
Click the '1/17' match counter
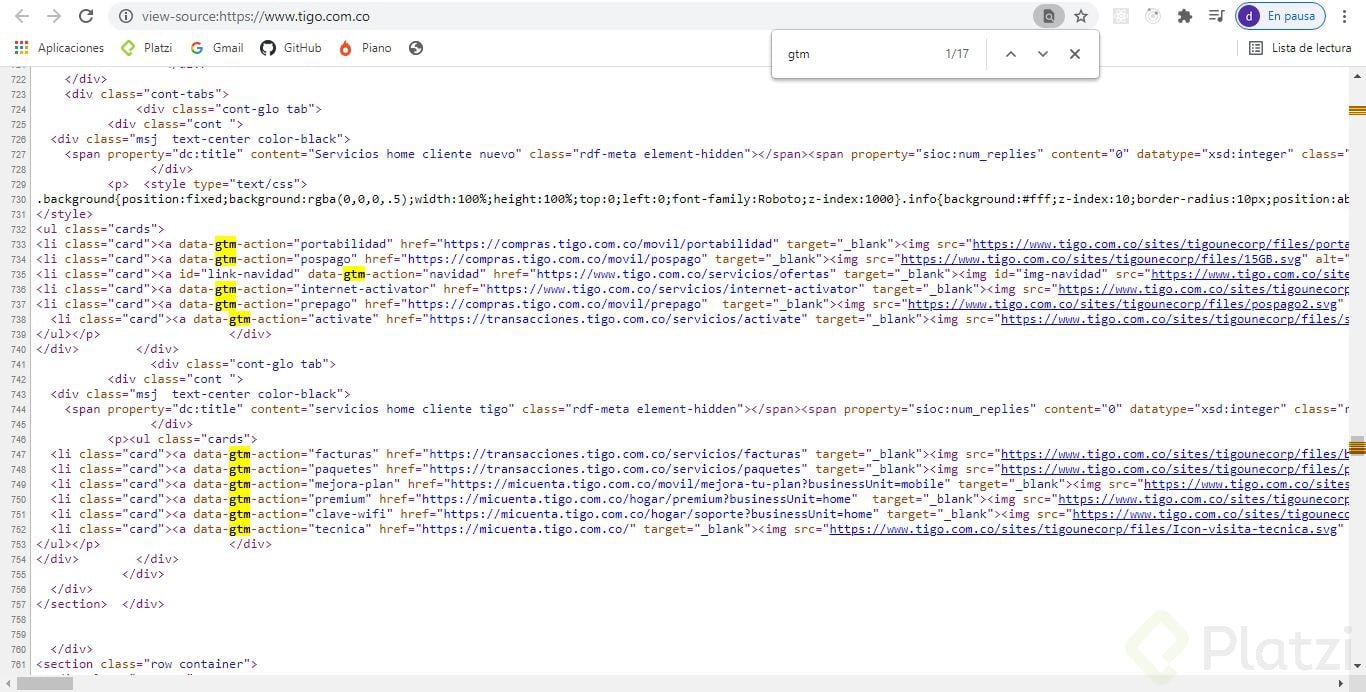957,54
